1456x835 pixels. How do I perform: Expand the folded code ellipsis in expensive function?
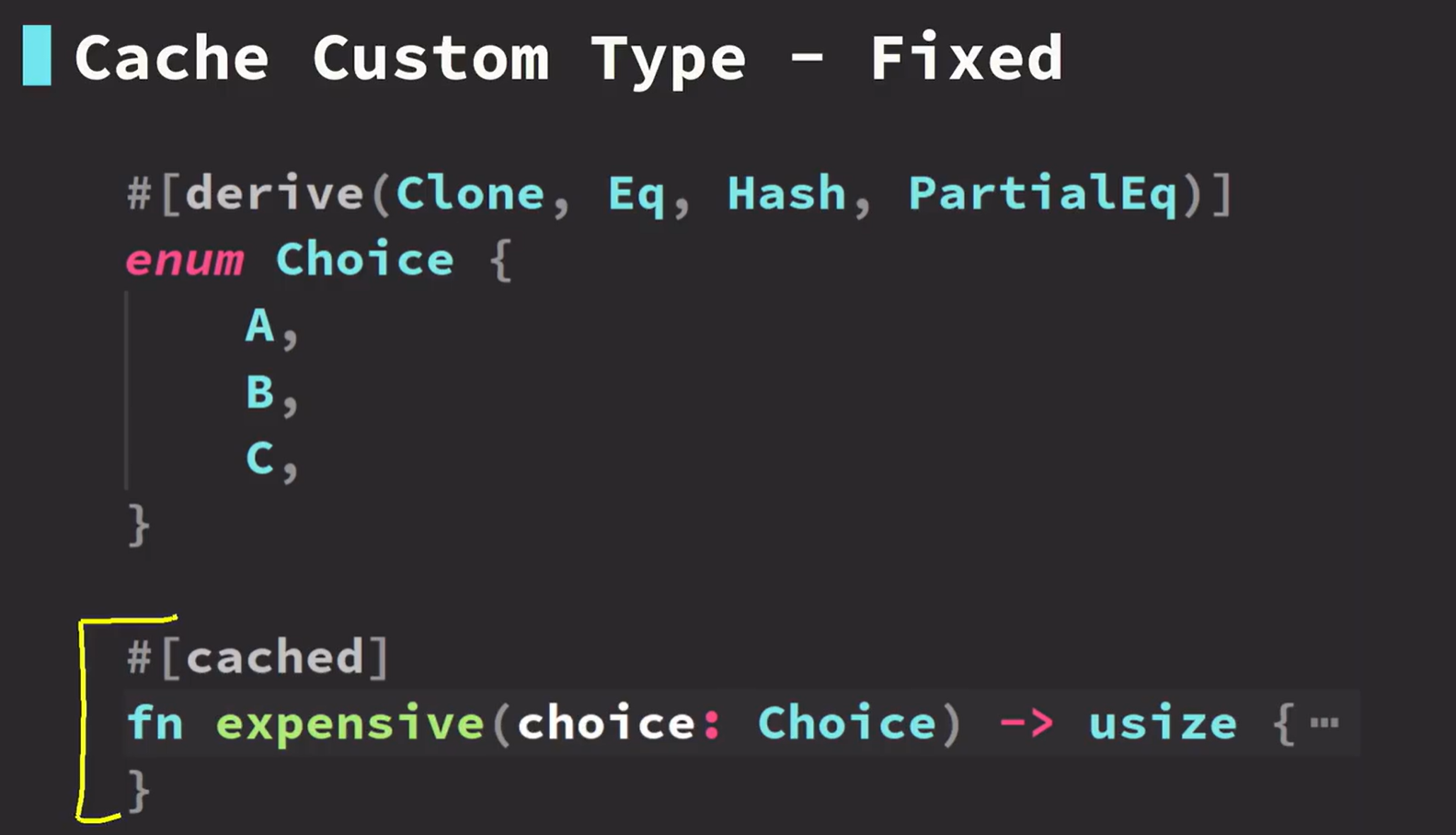click(x=1324, y=723)
